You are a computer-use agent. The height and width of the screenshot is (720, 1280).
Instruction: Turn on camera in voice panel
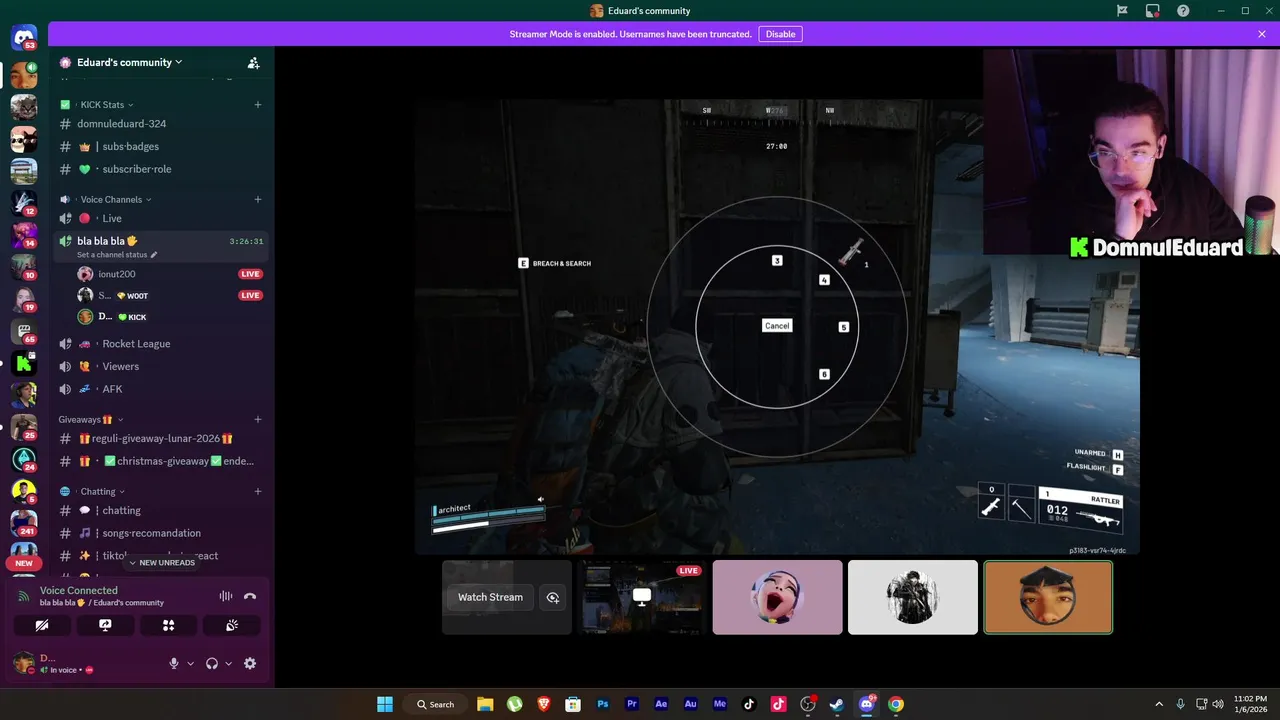point(42,625)
